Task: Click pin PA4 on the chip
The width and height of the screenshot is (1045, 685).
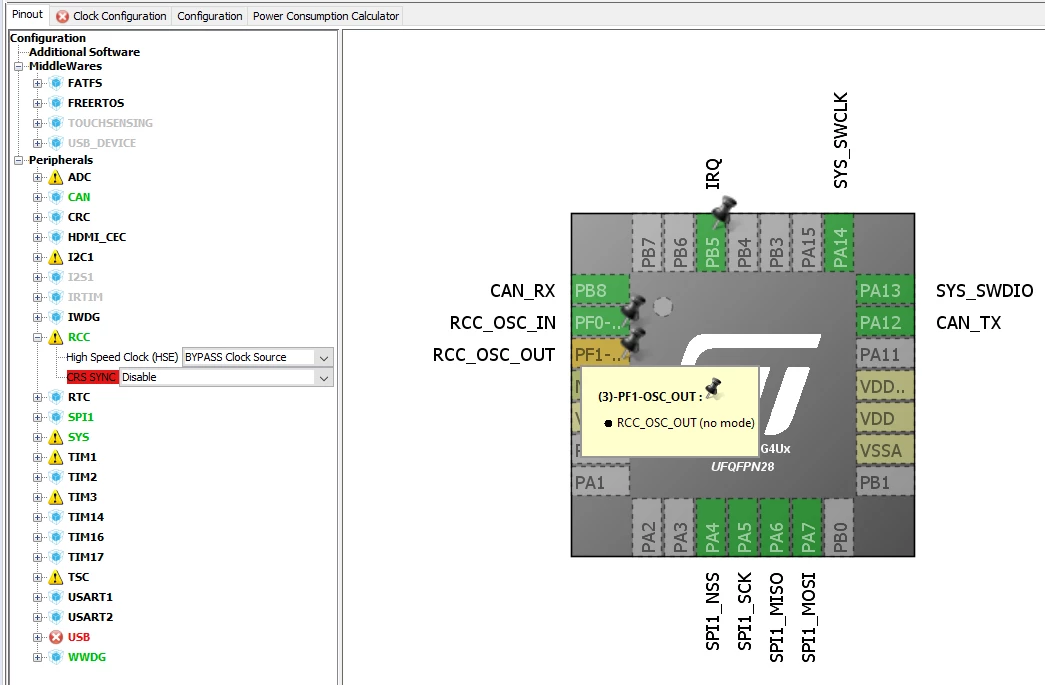Action: (x=711, y=527)
